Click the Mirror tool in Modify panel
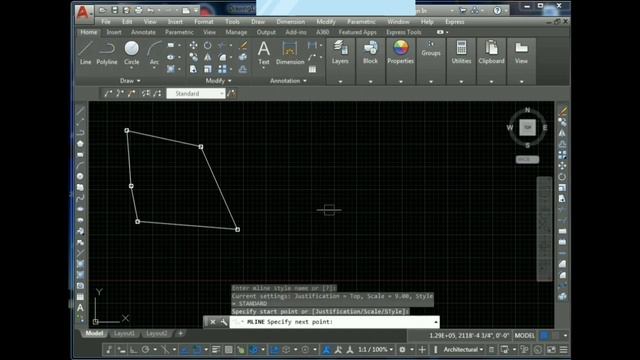The image size is (640, 360). 208,57
